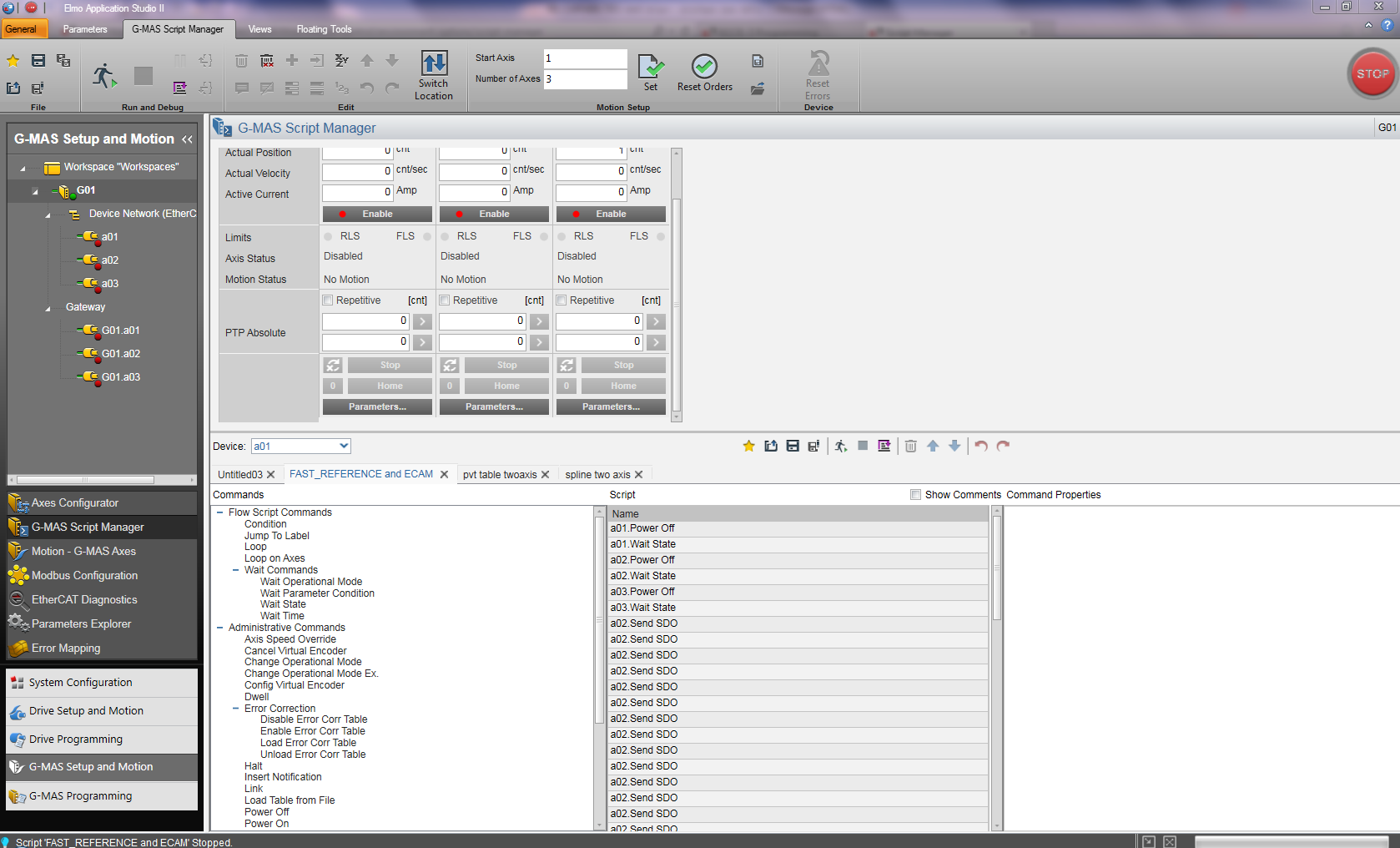Click the star icon in the script editor toolbar
Image resolution: width=1400 pixels, height=848 pixels.
coord(749,446)
